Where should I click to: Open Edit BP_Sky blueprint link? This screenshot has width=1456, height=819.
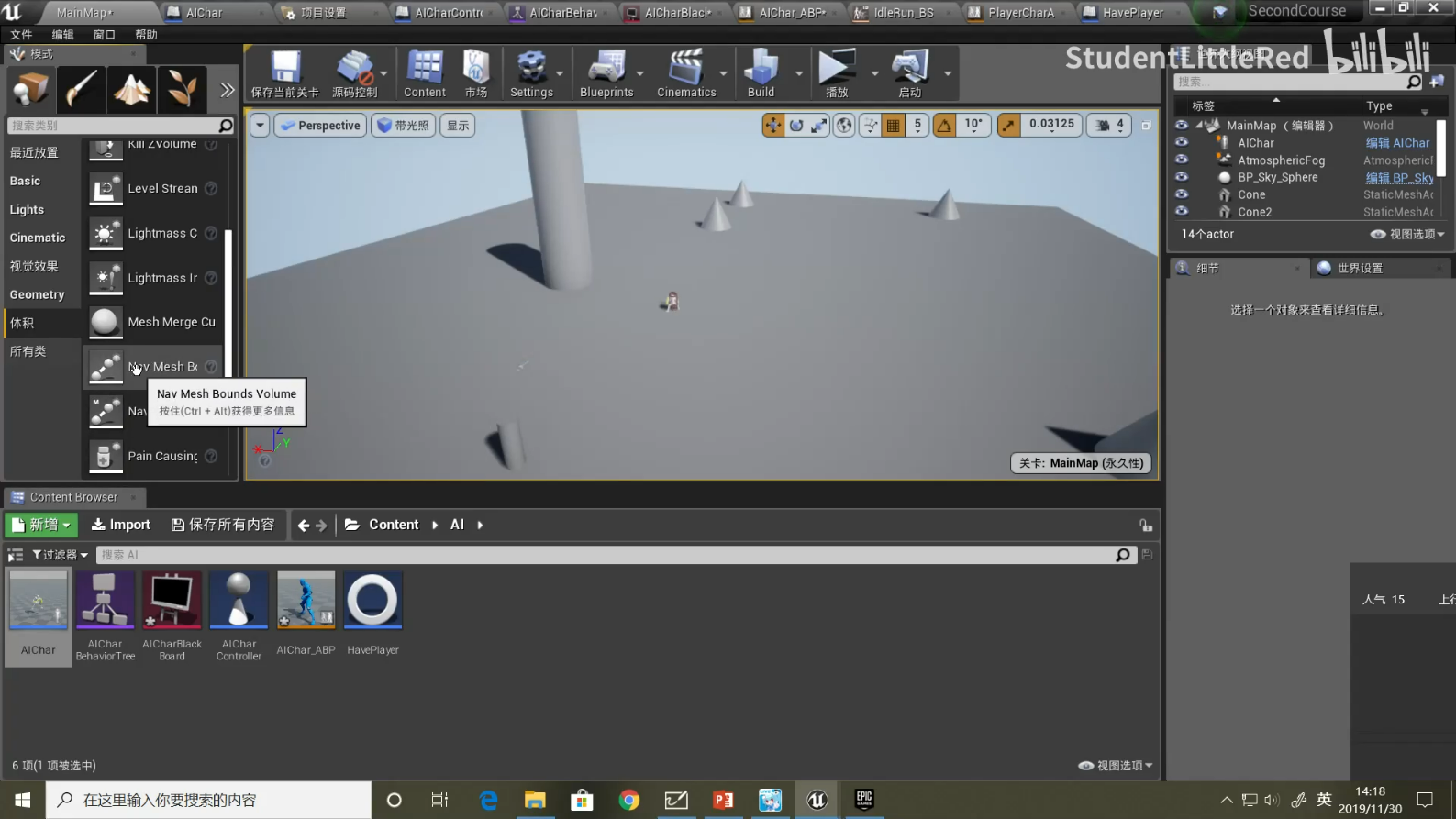pos(1399,178)
